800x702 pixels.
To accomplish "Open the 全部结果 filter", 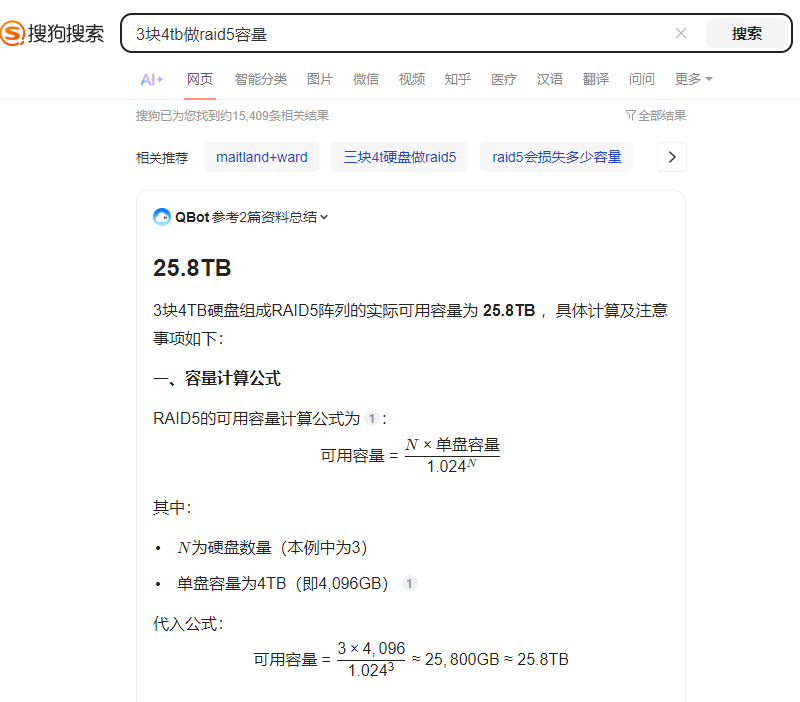I will coord(656,115).
